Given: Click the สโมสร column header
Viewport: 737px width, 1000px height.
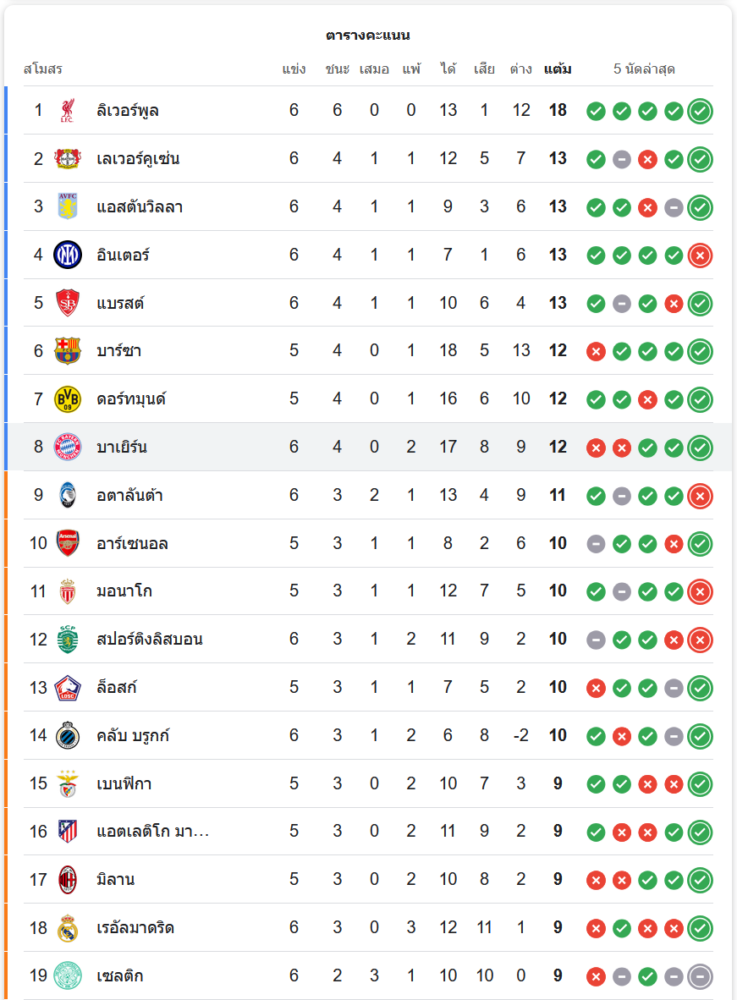Looking at the screenshot, I should tap(43, 69).
